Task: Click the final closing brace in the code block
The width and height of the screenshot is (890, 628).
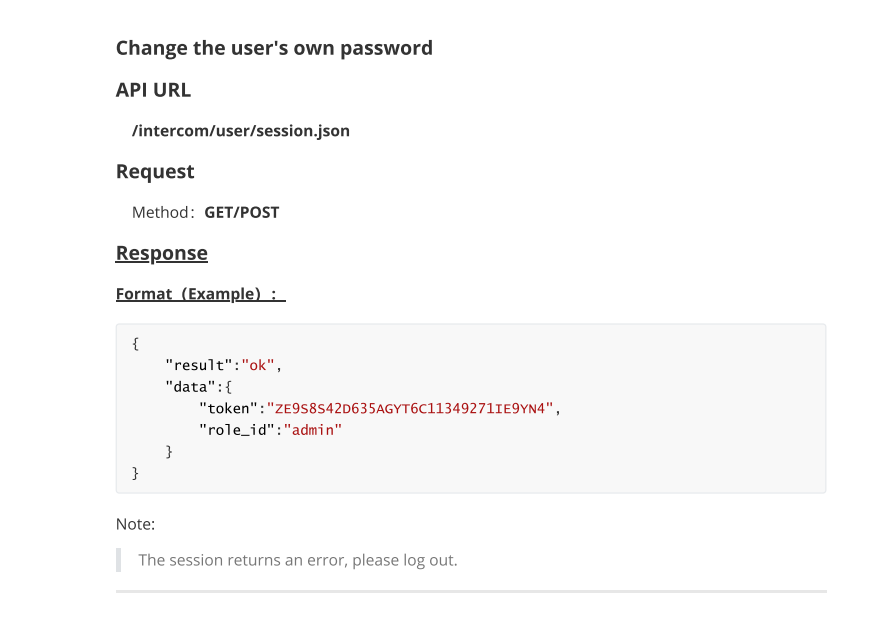Action: point(135,473)
